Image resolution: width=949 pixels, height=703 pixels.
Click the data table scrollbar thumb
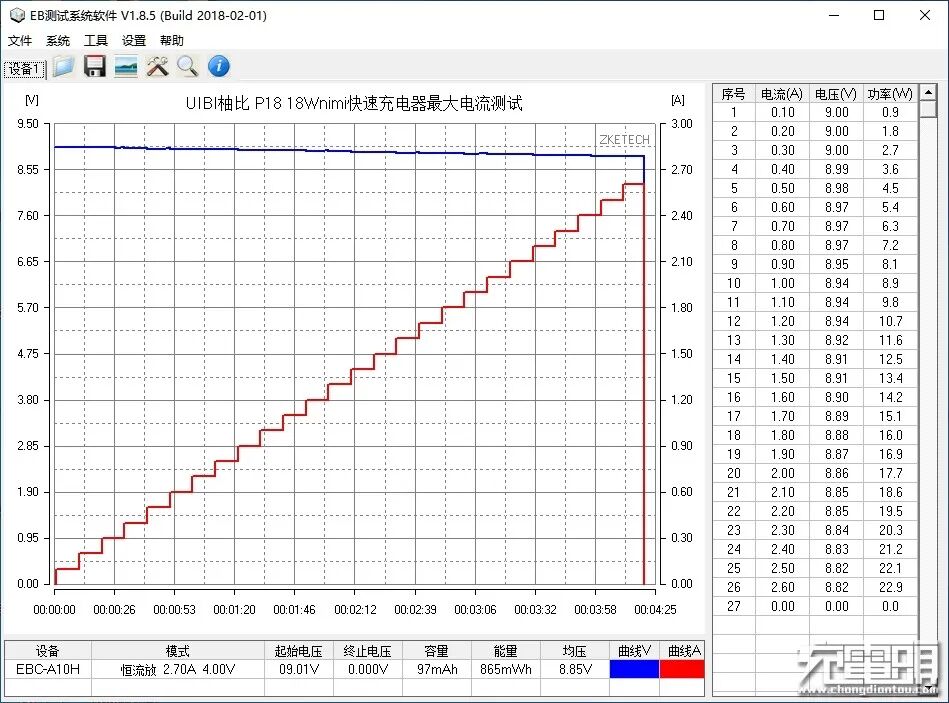(x=928, y=109)
